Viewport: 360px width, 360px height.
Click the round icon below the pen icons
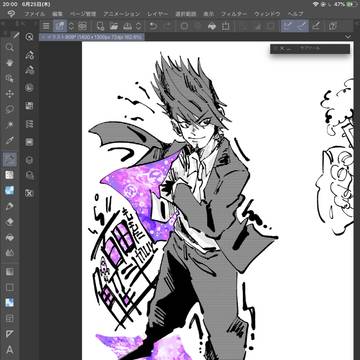tap(29, 88)
